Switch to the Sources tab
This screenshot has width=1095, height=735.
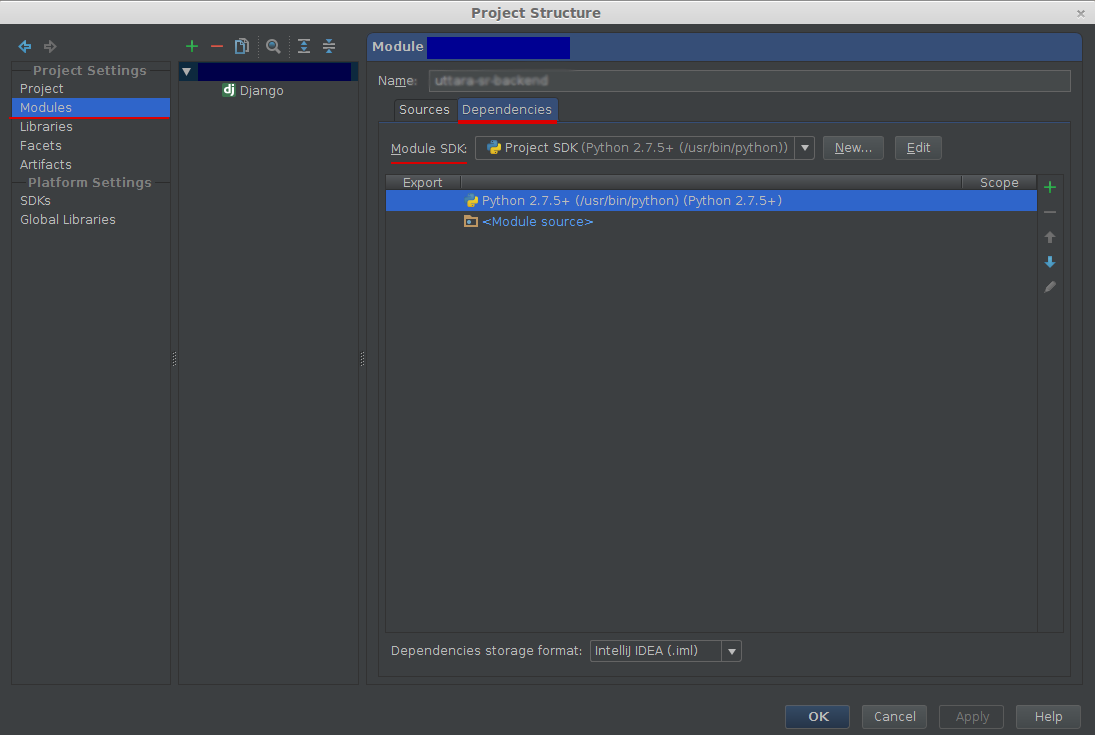[x=424, y=110]
